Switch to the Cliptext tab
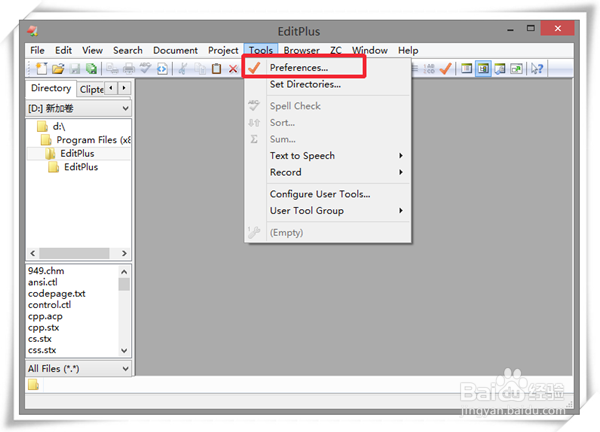The width and height of the screenshot is (600, 432). coord(91,89)
